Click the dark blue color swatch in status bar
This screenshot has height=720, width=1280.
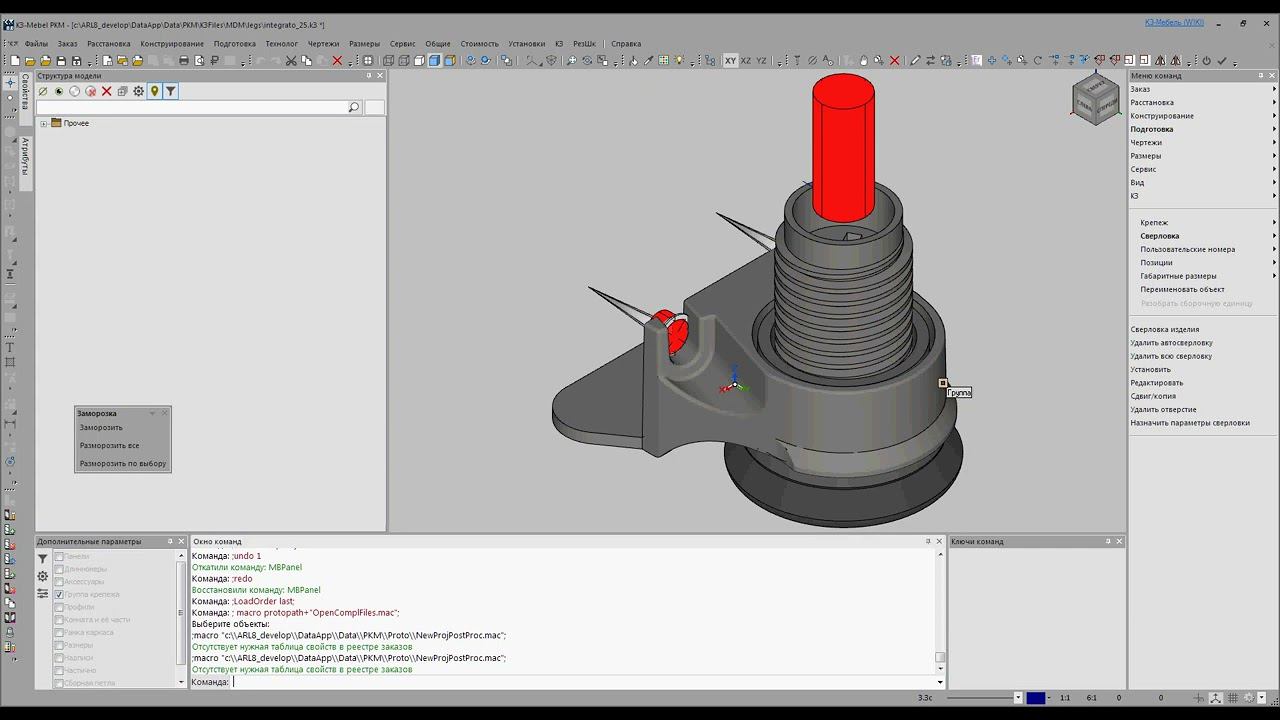tap(1036, 698)
